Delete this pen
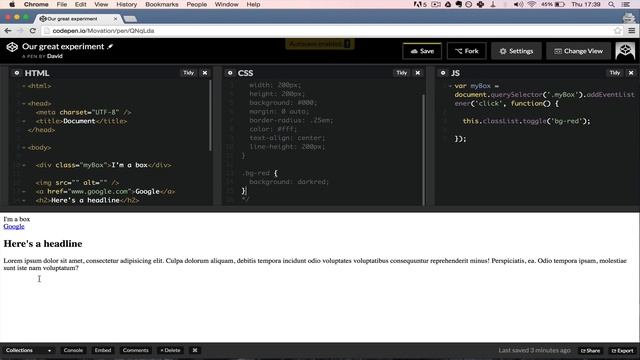This screenshot has width=640, height=360. pyautogui.click(x=170, y=350)
